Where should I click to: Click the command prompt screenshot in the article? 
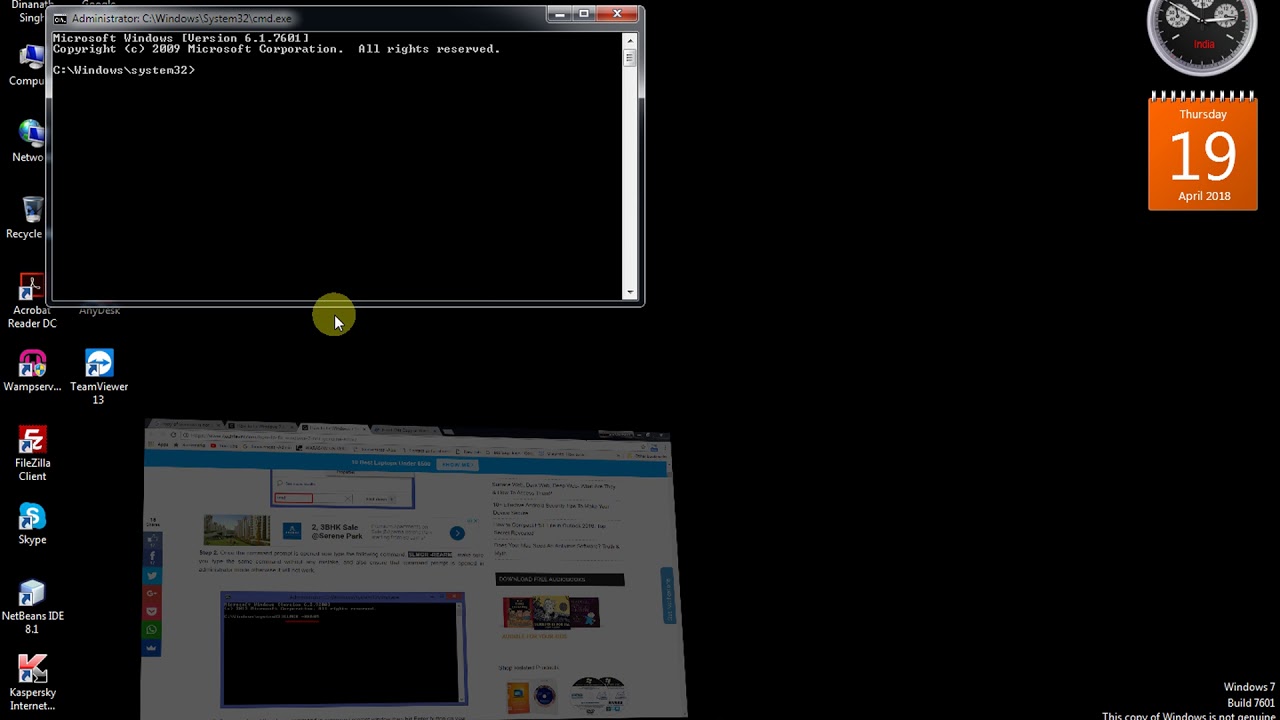(343, 650)
